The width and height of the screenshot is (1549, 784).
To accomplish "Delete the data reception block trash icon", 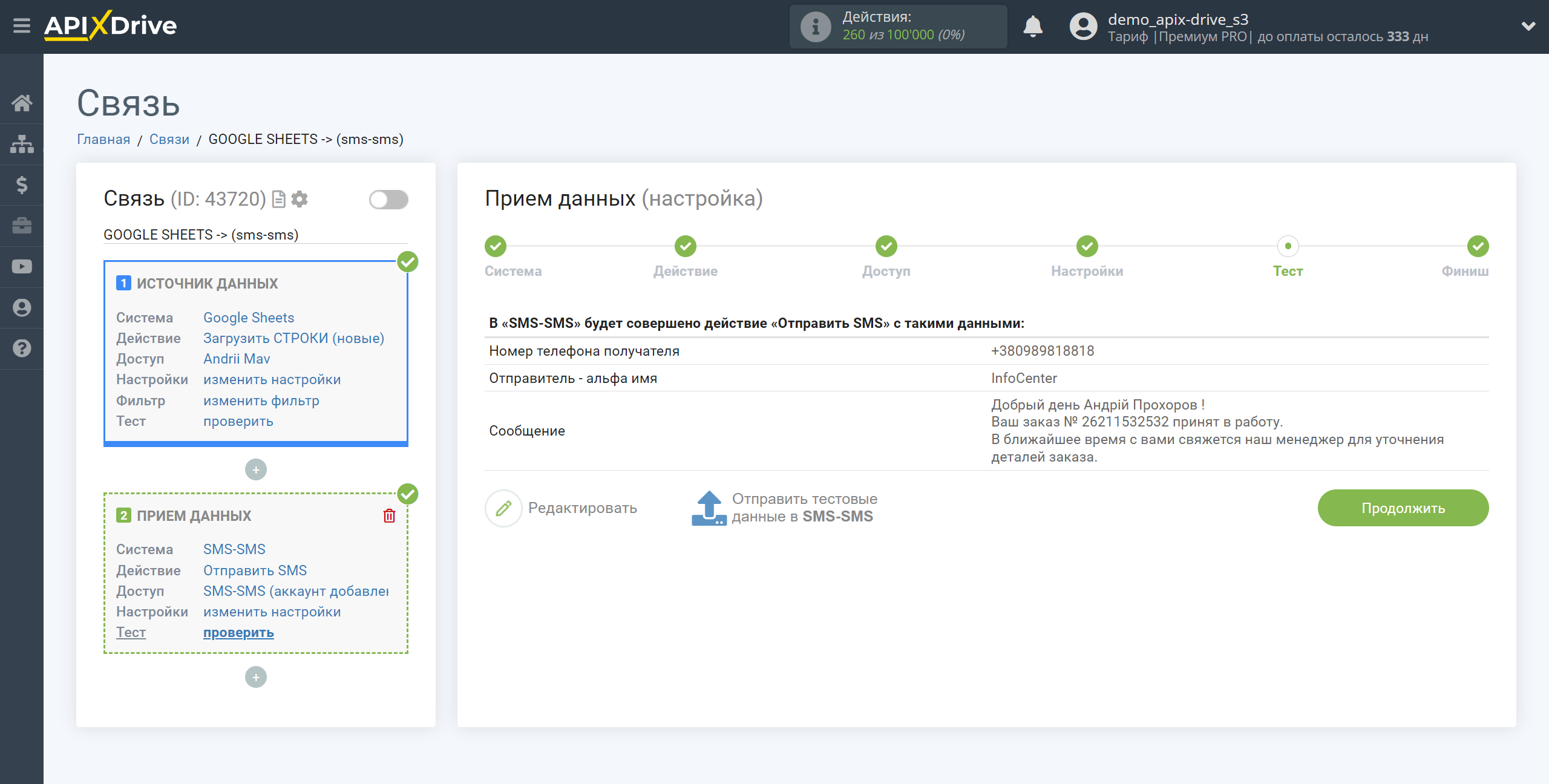I will pos(389,515).
